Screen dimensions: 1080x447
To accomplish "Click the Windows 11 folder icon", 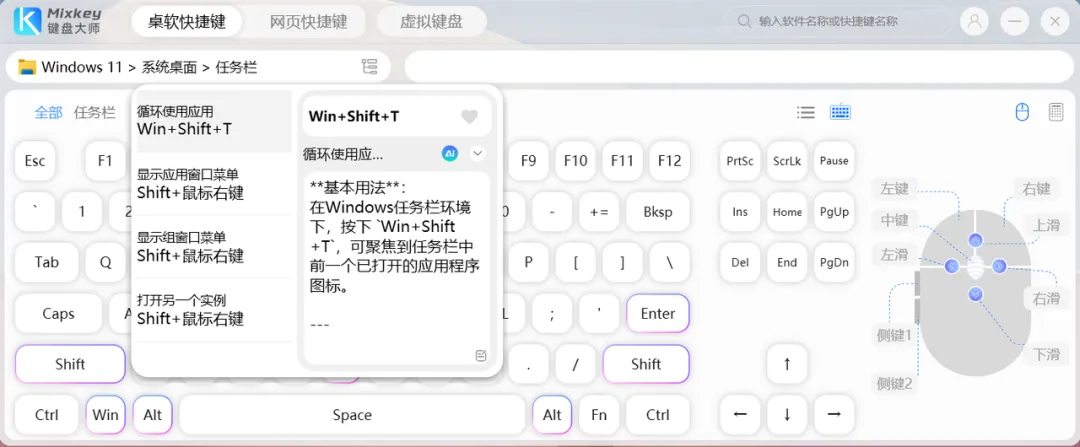I will coord(27,67).
